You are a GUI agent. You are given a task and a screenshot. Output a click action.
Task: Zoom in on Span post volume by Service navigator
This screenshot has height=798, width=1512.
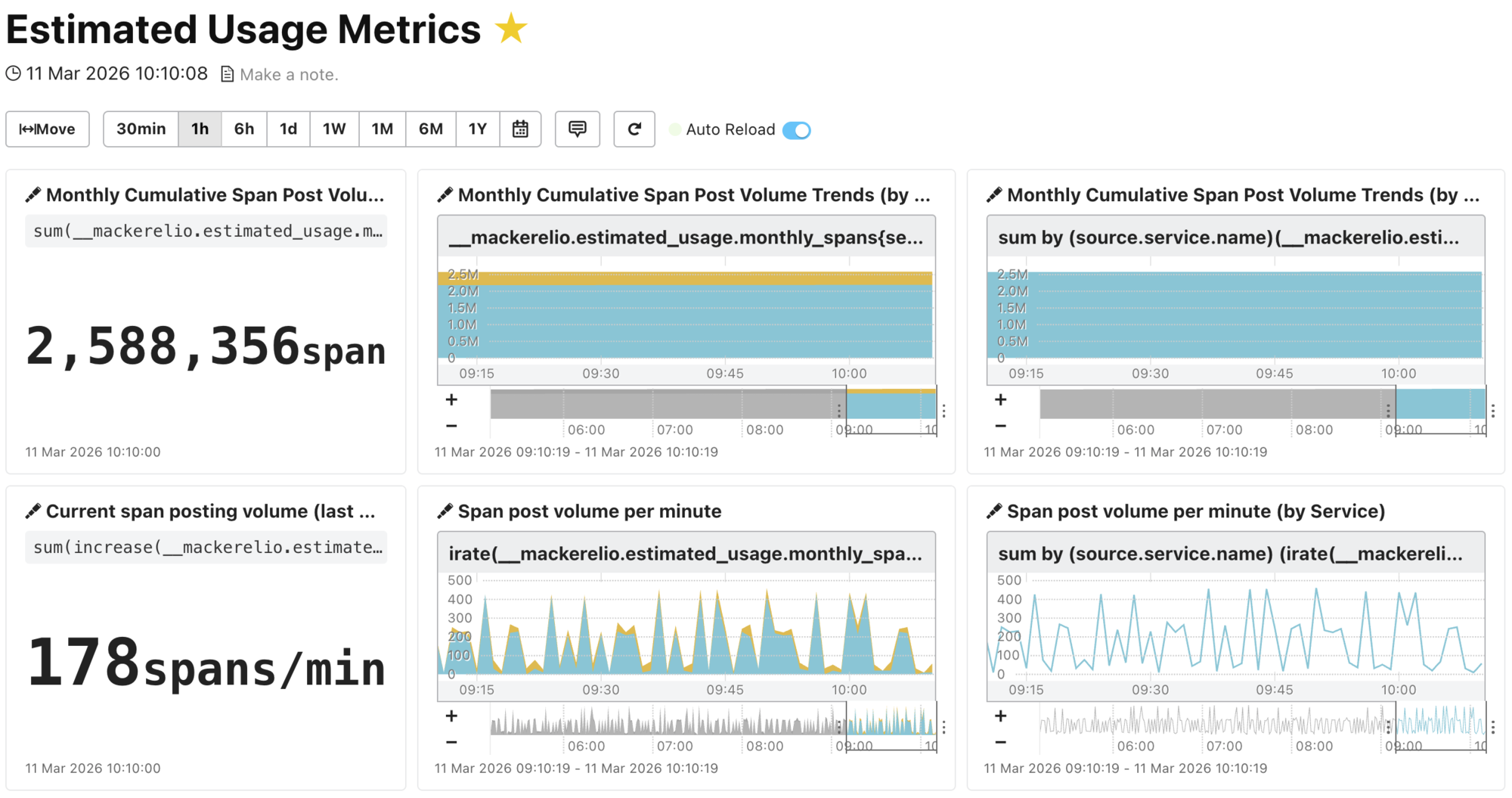pos(1001,716)
